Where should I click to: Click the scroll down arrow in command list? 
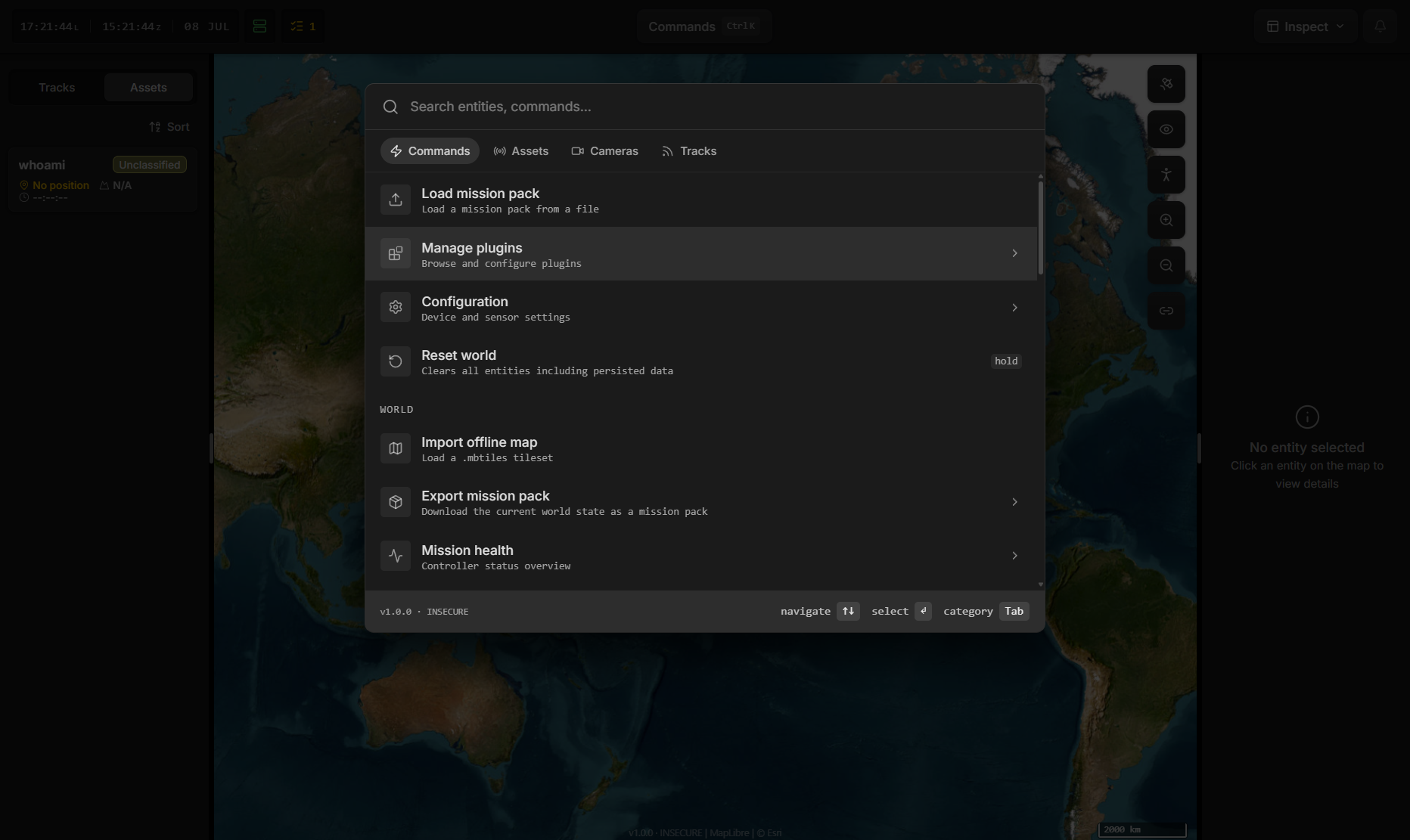click(1041, 584)
